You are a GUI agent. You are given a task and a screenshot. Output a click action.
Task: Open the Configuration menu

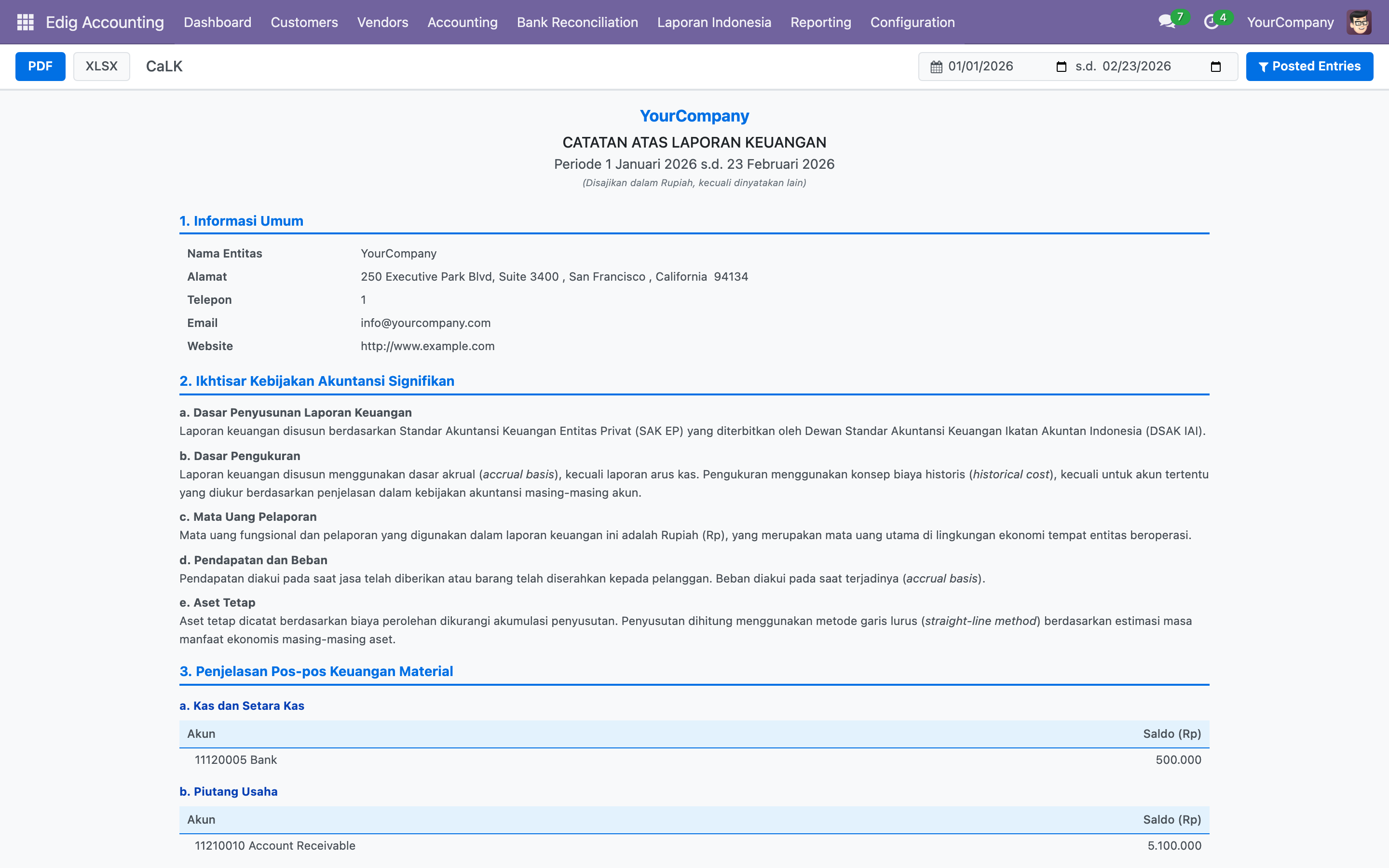pyautogui.click(x=912, y=22)
